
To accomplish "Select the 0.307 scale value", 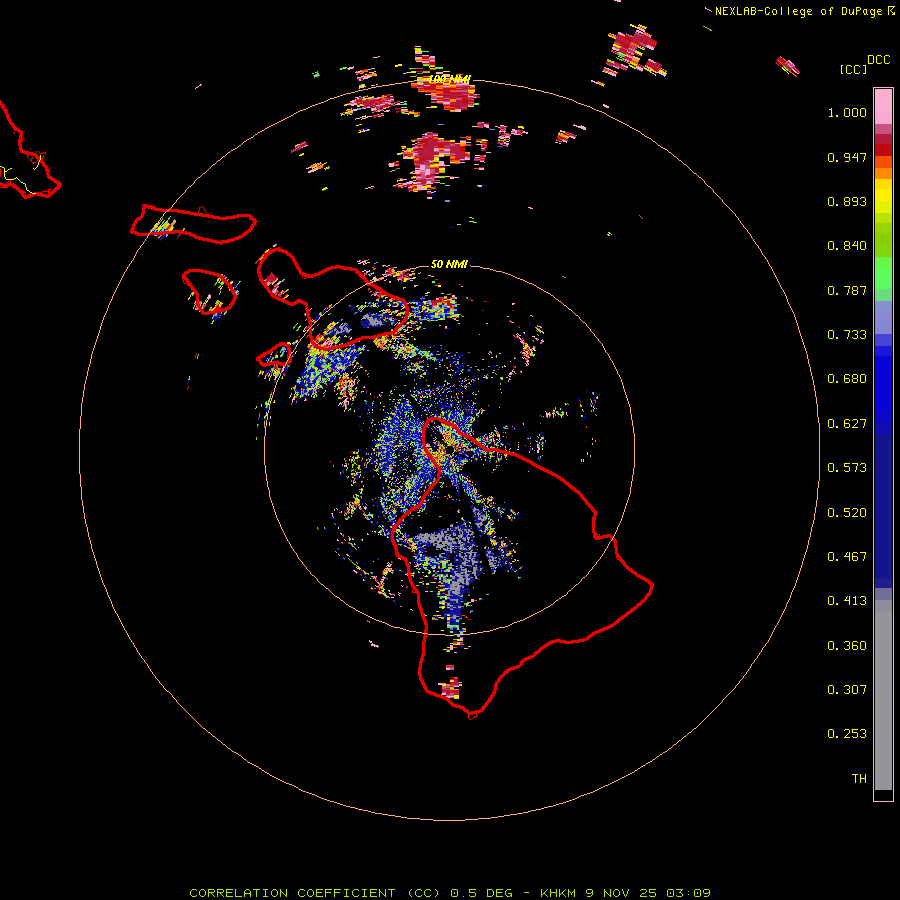I will pos(847,690).
